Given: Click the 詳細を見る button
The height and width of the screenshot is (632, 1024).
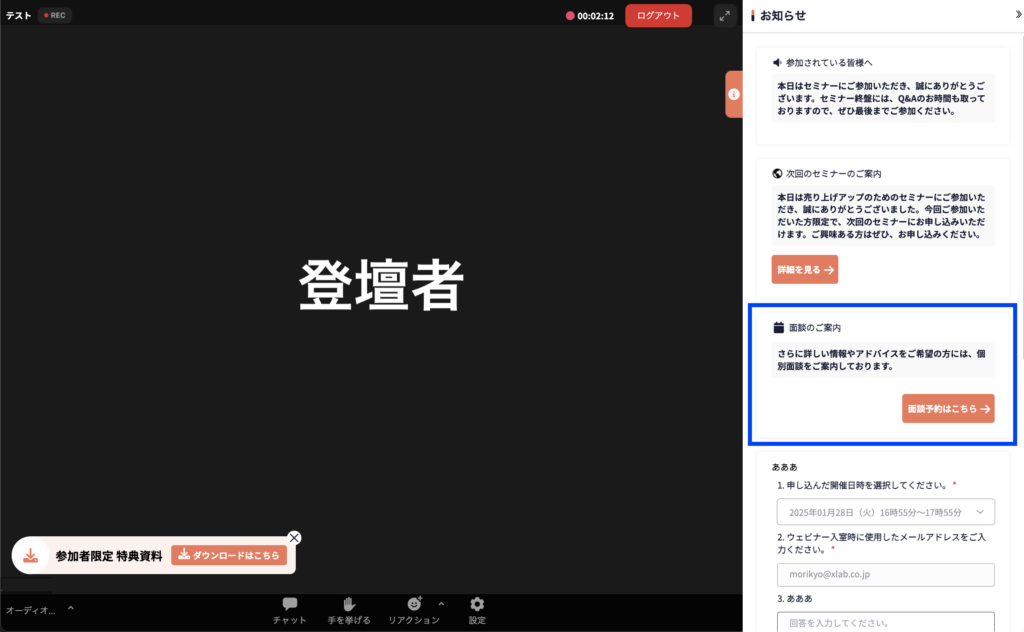Looking at the screenshot, I should pyautogui.click(x=804, y=269).
